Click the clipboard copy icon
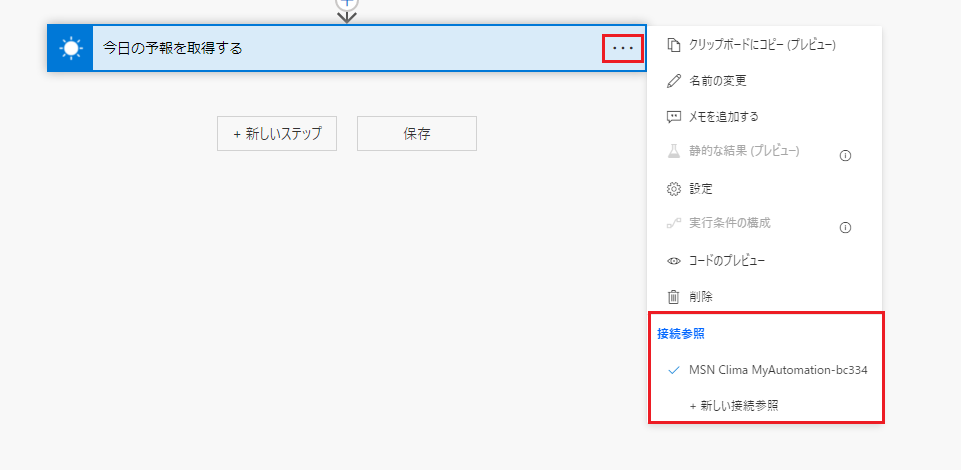Viewport: 961px width, 470px height. point(674,45)
